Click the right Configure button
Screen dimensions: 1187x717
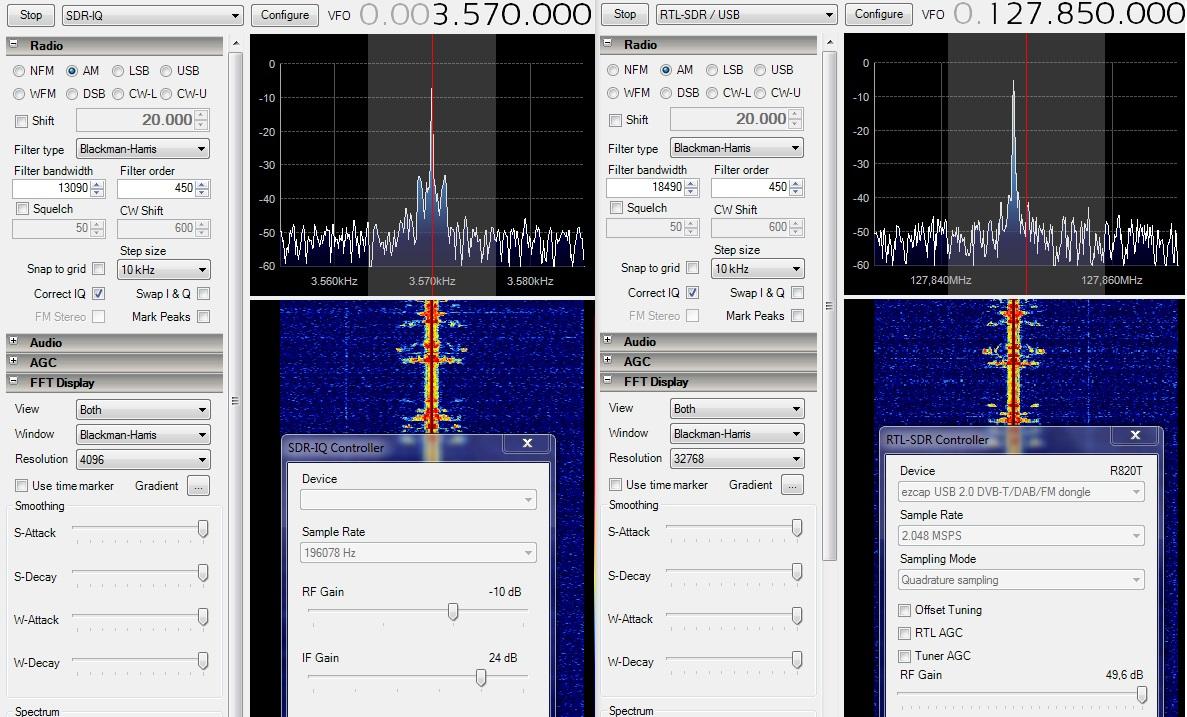point(879,14)
